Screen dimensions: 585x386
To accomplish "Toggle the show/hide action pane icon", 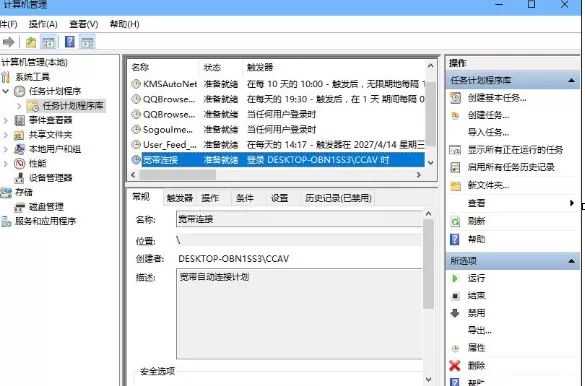I will pyautogui.click(x=87, y=42).
